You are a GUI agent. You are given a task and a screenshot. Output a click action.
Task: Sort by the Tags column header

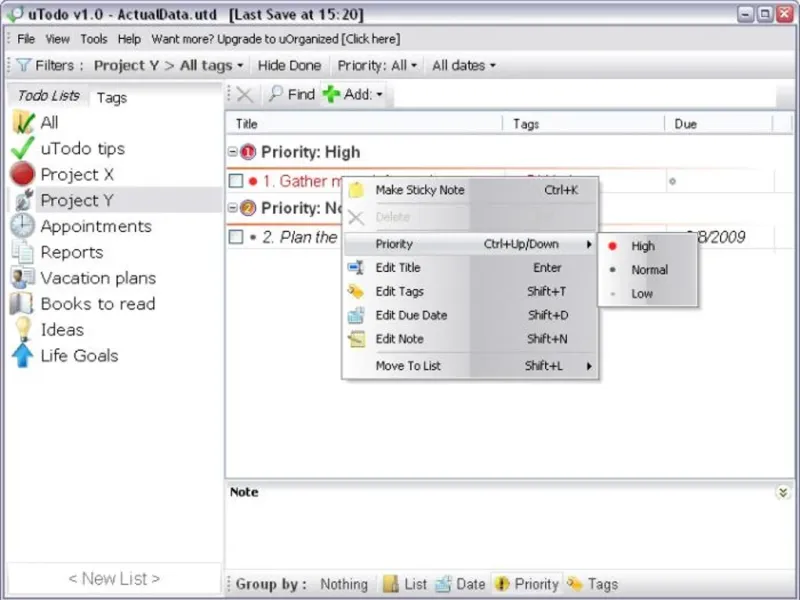pyautogui.click(x=584, y=124)
